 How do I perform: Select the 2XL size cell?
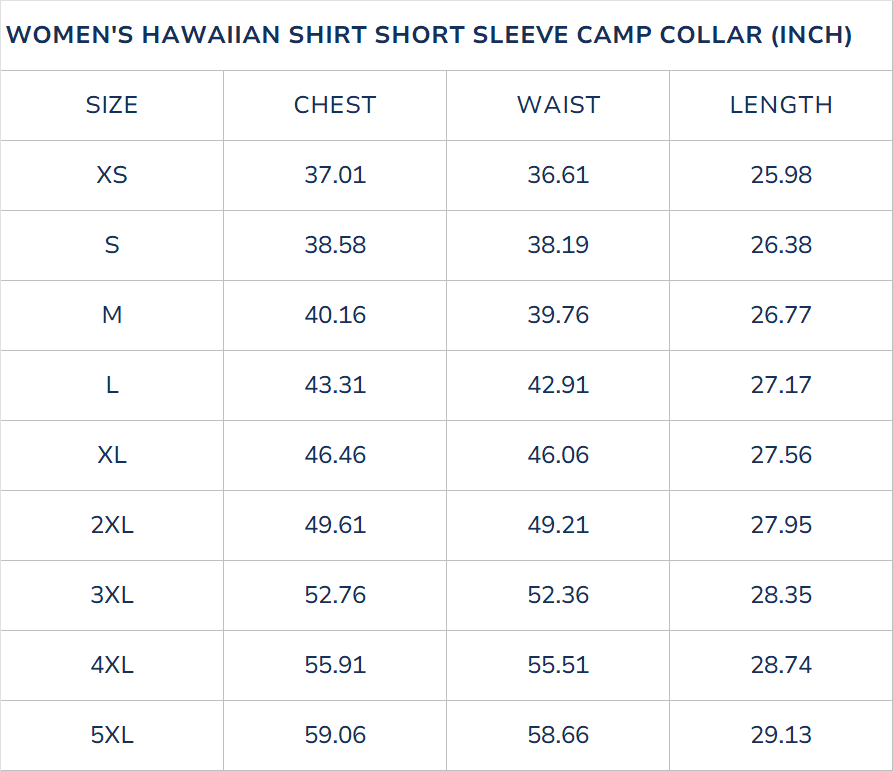pos(112,525)
